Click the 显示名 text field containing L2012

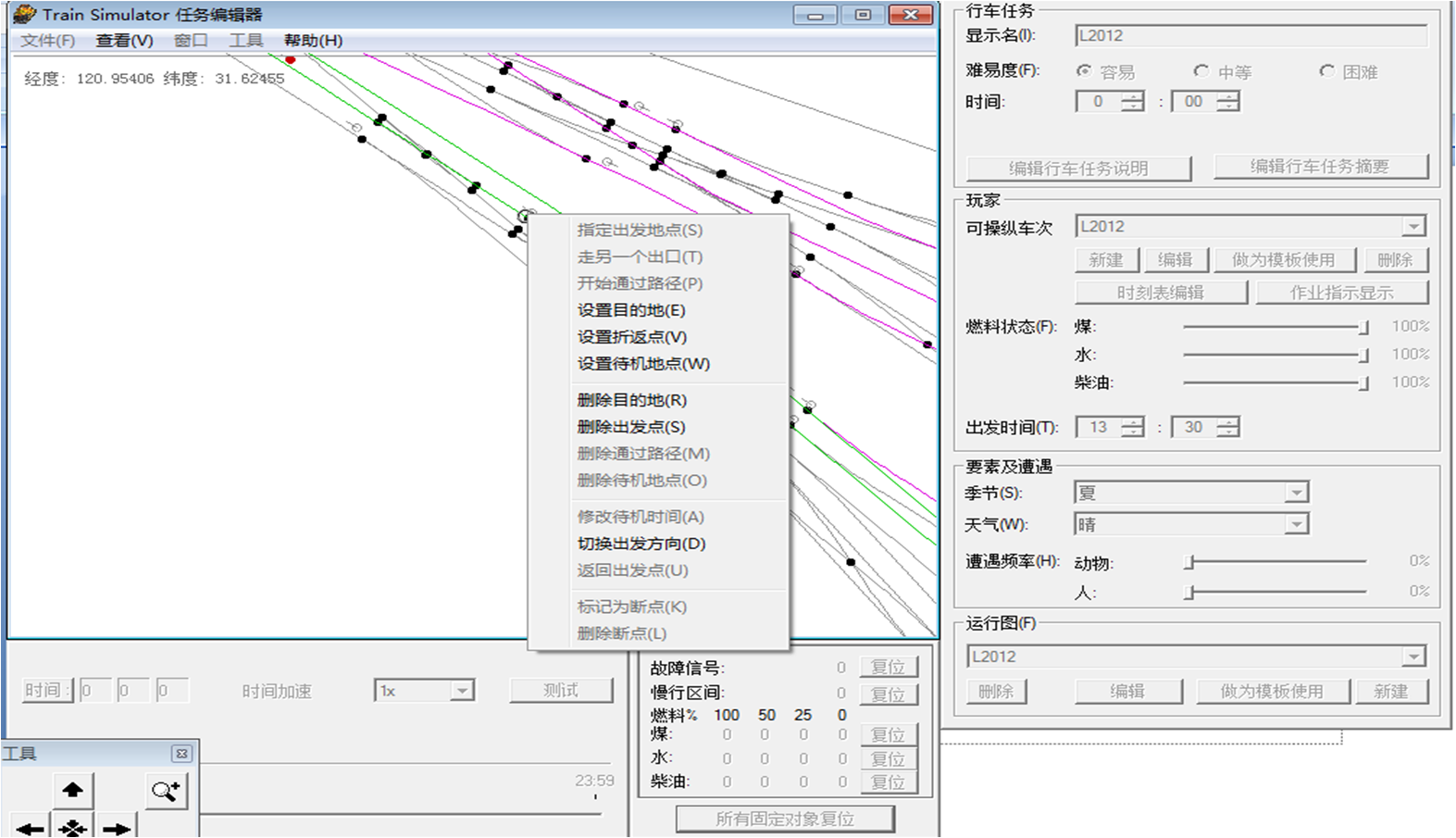pos(1251,36)
